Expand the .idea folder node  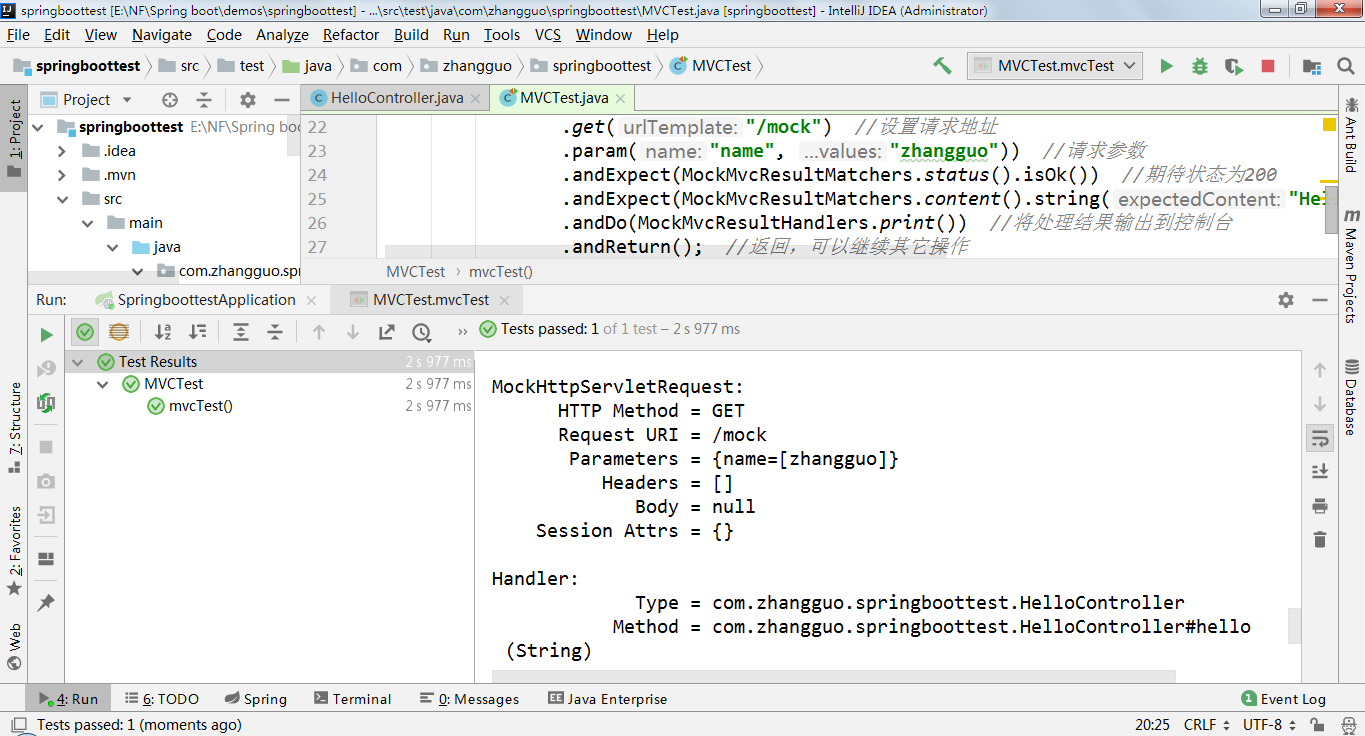coord(62,151)
